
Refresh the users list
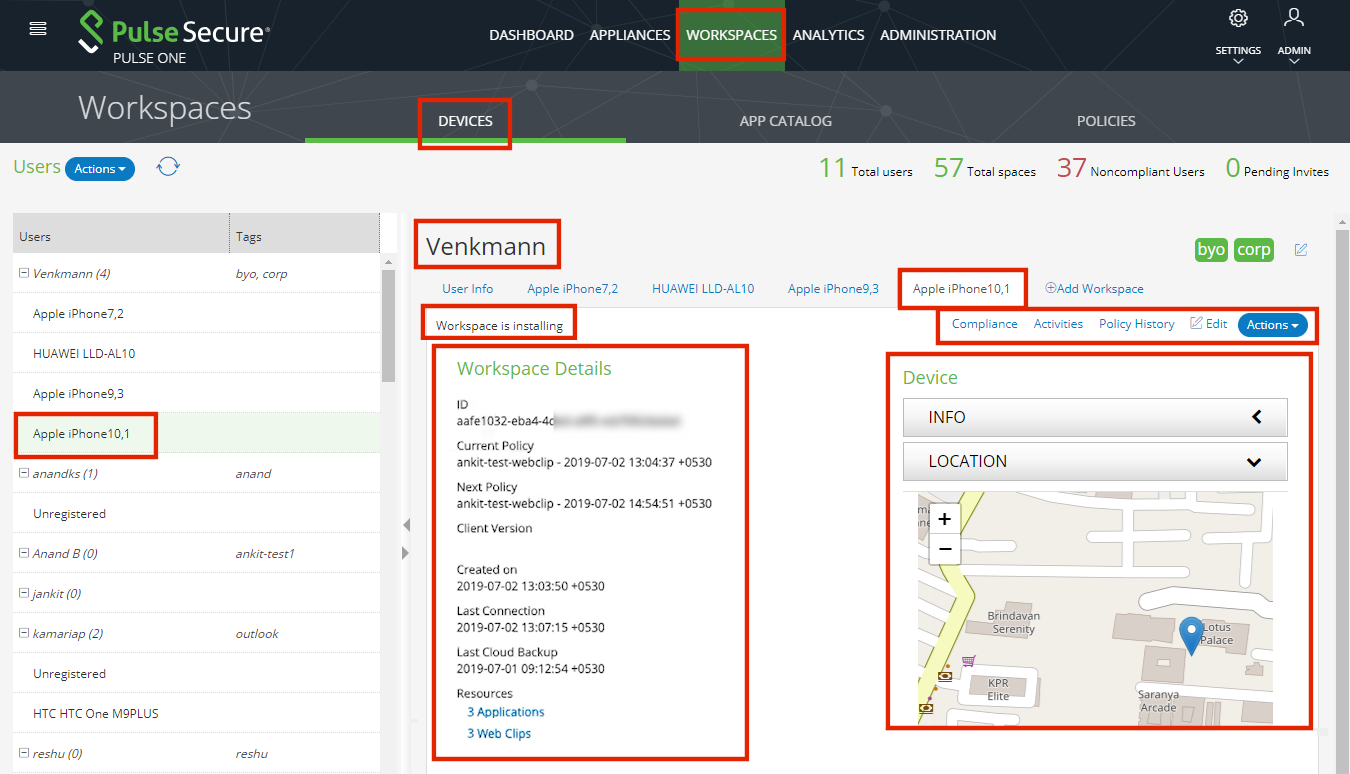coord(168,167)
